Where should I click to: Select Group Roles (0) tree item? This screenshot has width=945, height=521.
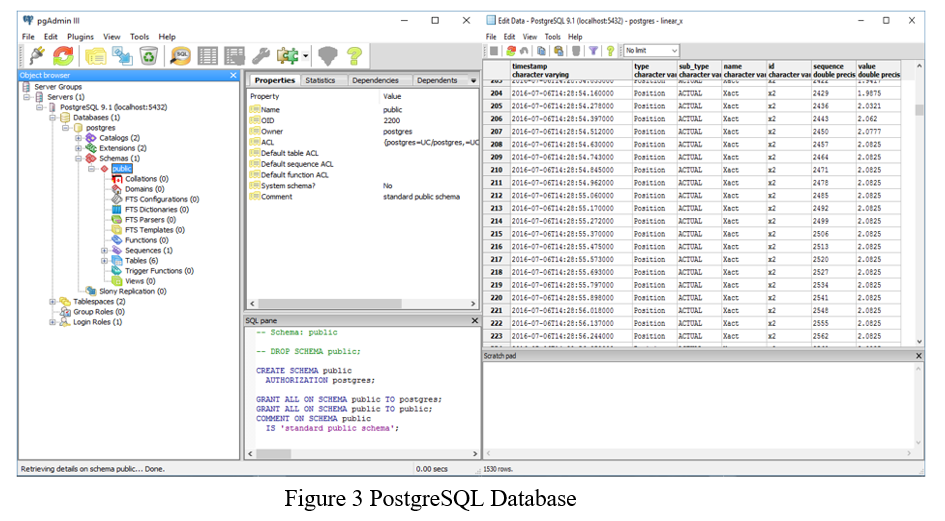pos(99,312)
